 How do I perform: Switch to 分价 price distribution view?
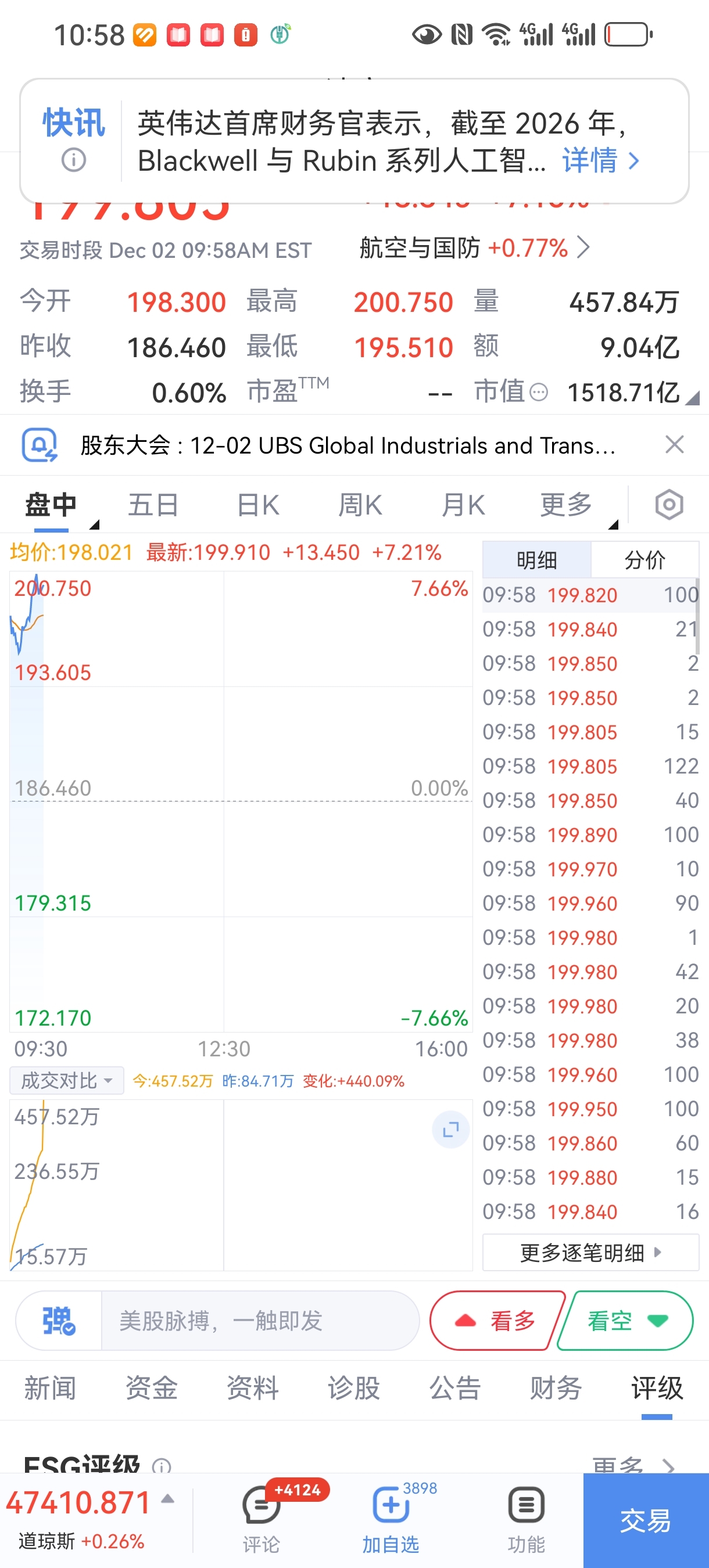pyautogui.click(x=644, y=559)
